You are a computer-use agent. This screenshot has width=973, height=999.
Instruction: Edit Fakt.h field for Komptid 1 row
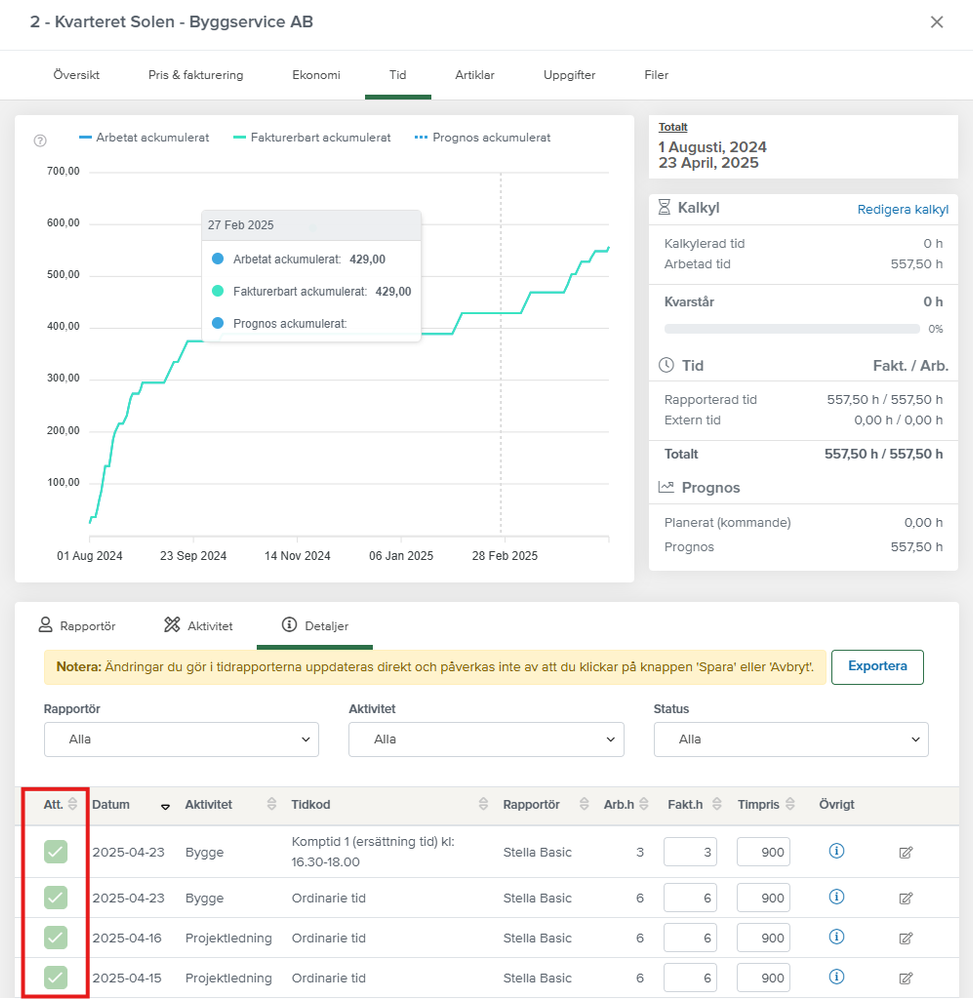690,852
